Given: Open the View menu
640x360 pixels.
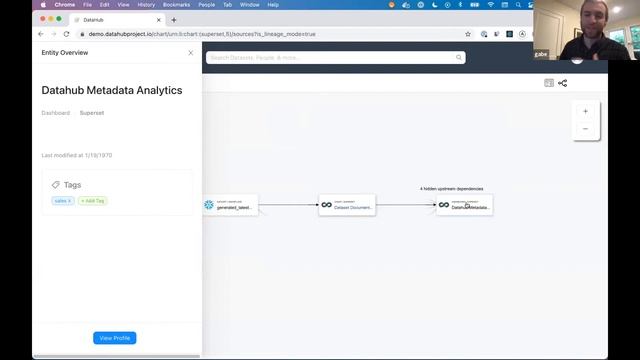Looking at the screenshot, I should (x=123, y=5).
